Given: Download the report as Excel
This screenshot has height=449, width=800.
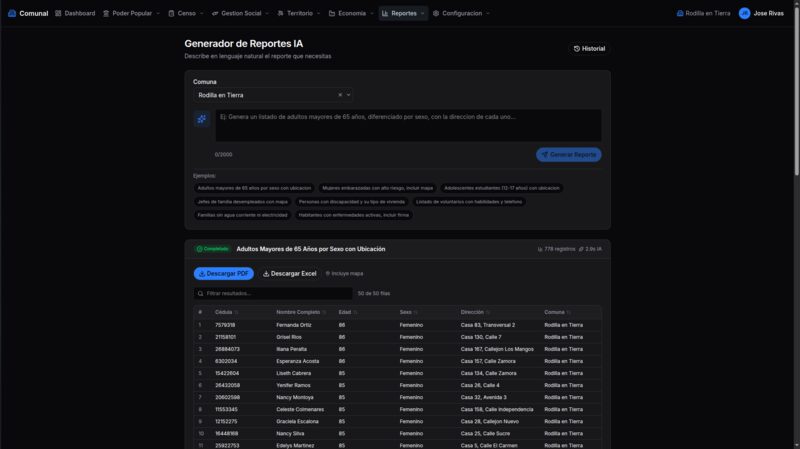Looking at the screenshot, I should 289,273.
